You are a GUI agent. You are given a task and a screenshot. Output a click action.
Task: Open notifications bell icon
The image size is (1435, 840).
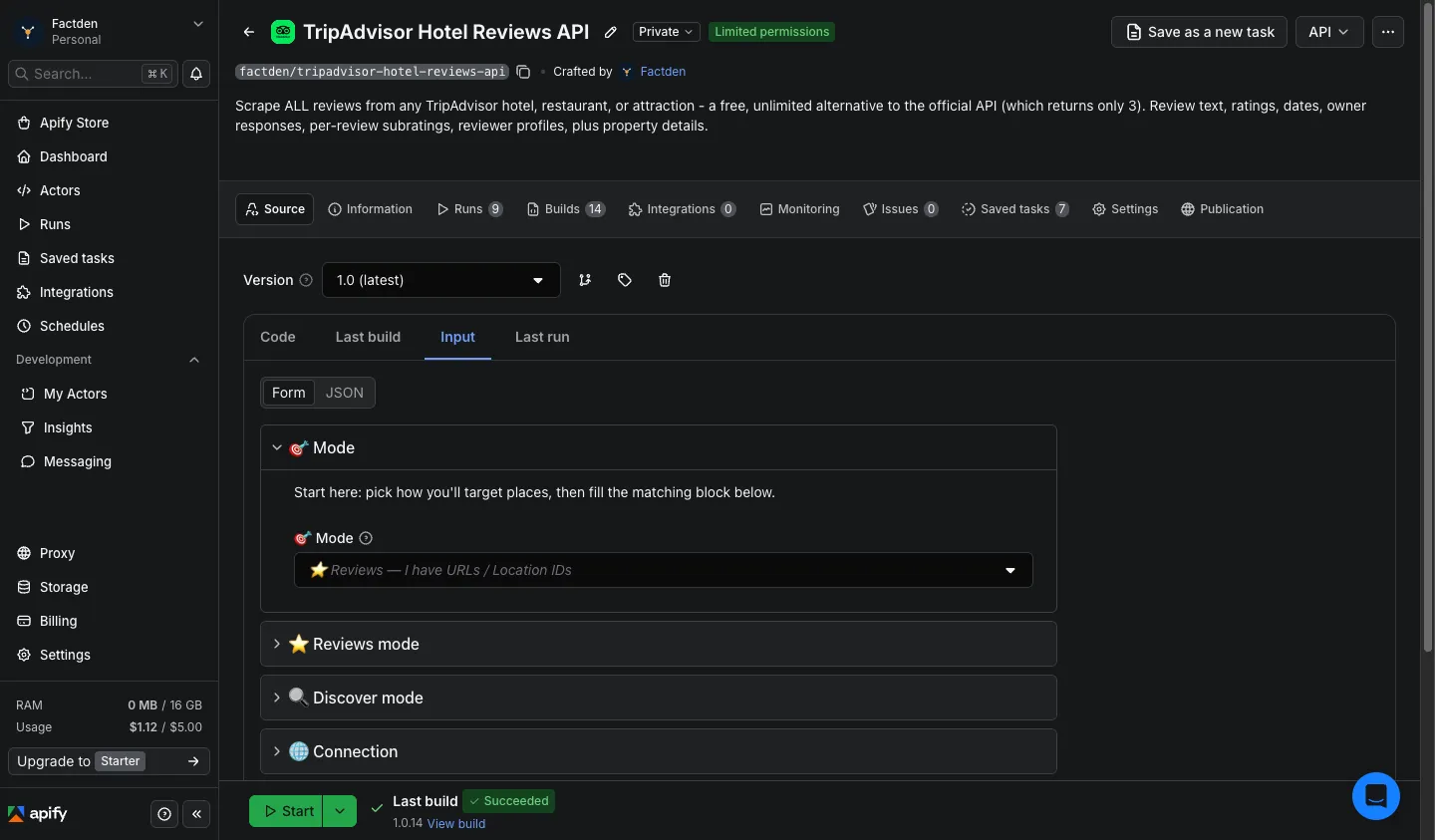pyautogui.click(x=196, y=74)
